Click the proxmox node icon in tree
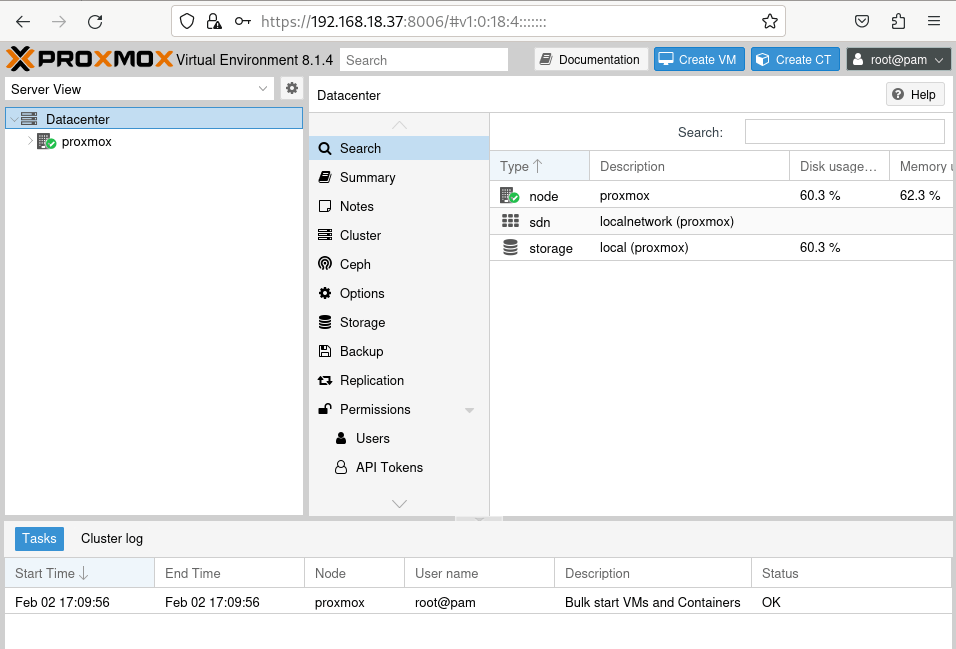956x649 pixels. [x=46, y=142]
